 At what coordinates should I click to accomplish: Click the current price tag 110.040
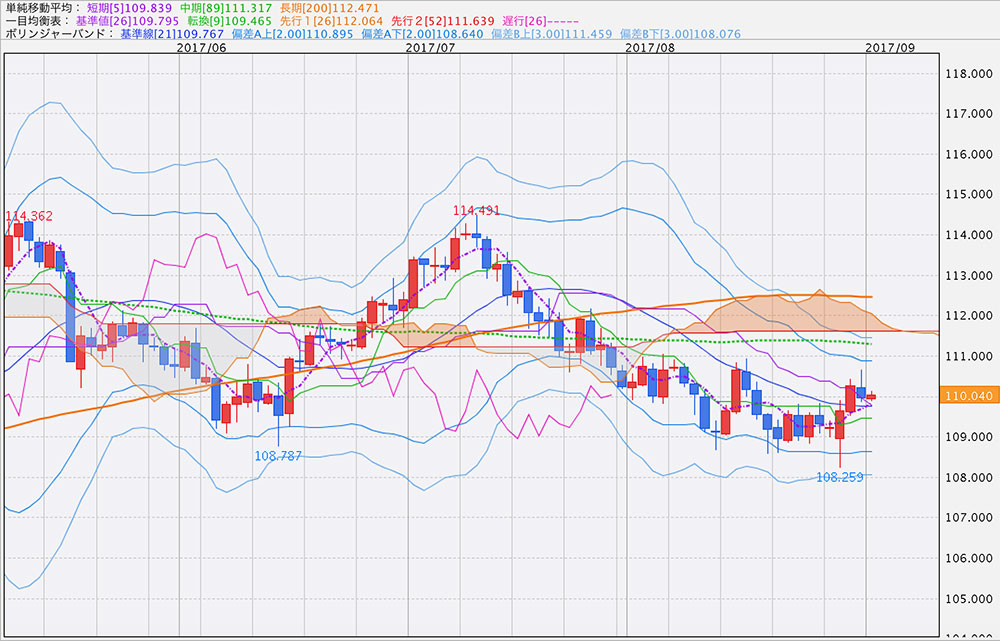tap(966, 396)
